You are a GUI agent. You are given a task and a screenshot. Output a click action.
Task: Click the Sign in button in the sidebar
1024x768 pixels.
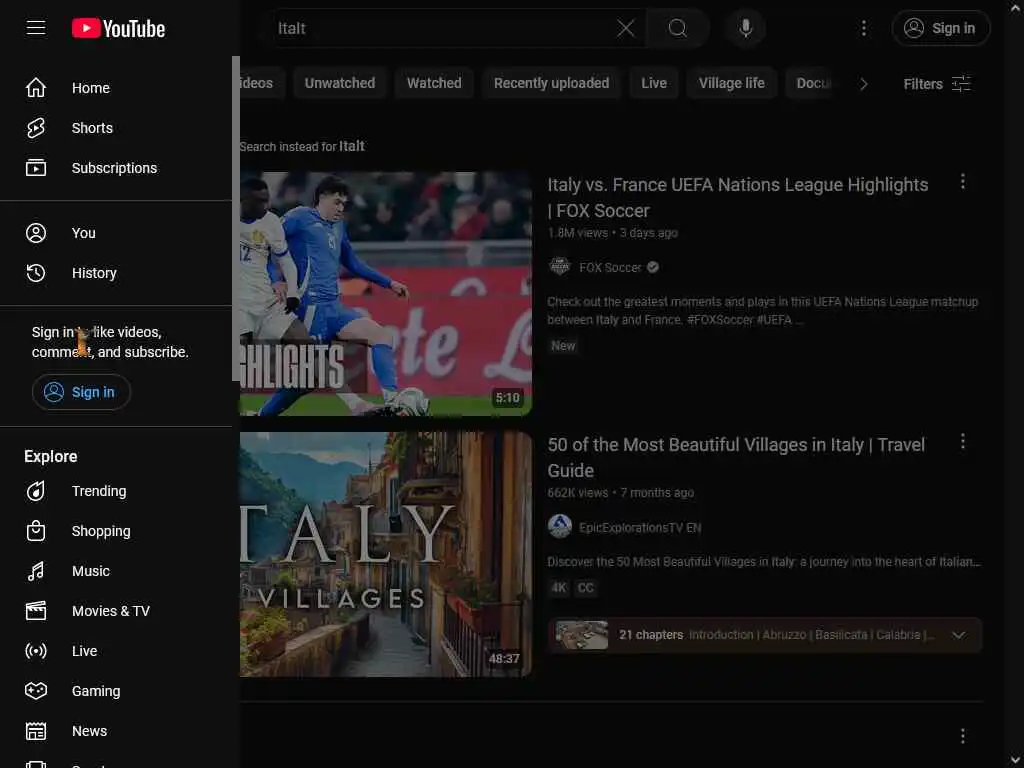click(81, 392)
